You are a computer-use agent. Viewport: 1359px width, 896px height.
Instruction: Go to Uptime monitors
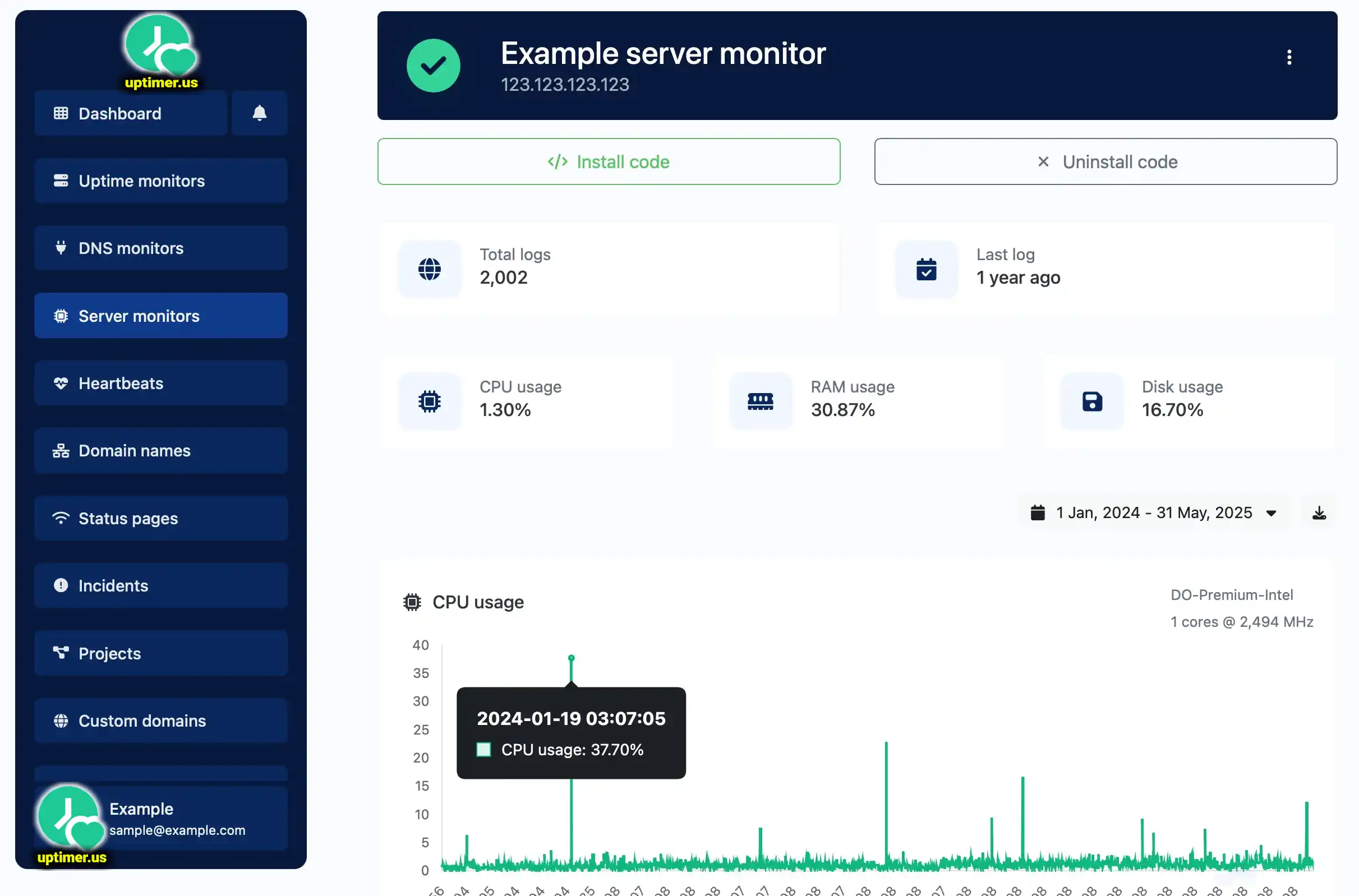(x=160, y=181)
